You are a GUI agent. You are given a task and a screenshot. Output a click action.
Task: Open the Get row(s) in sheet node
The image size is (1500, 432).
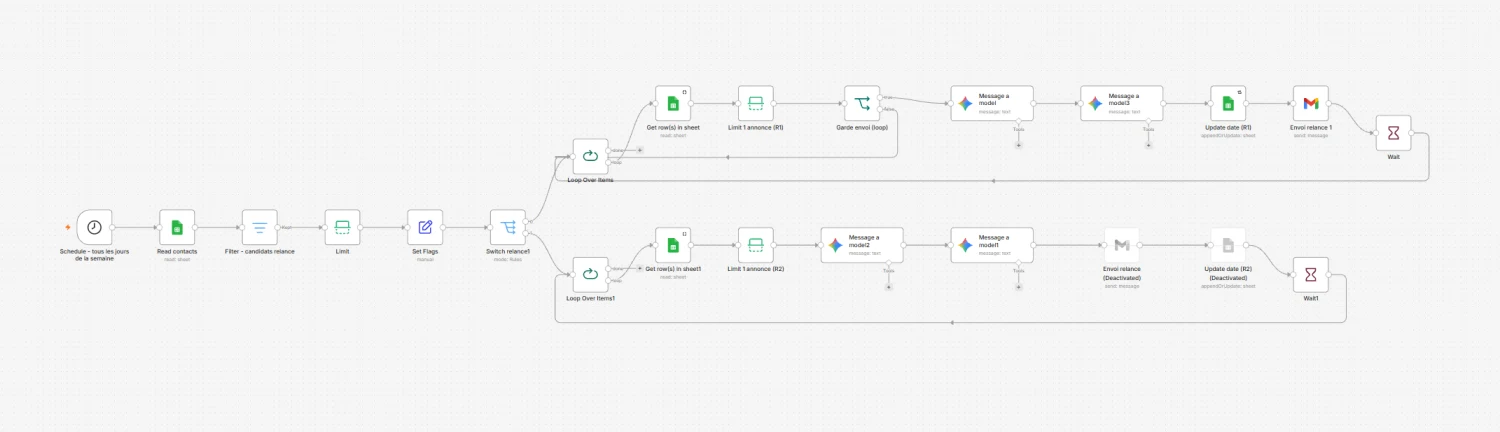[x=674, y=103]
